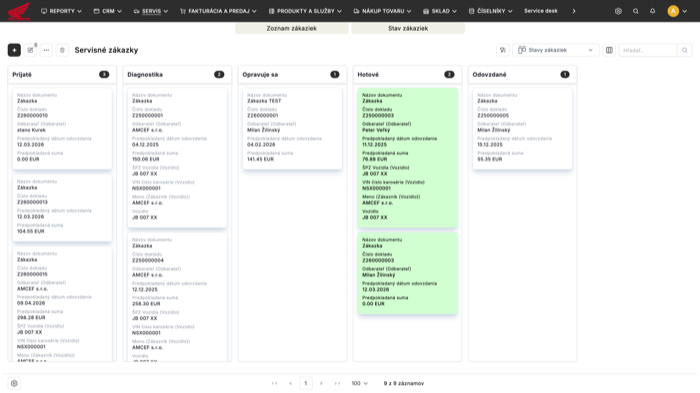The image size is (700, 393).
Task: Go to last page of results
Action: (337, 383)
